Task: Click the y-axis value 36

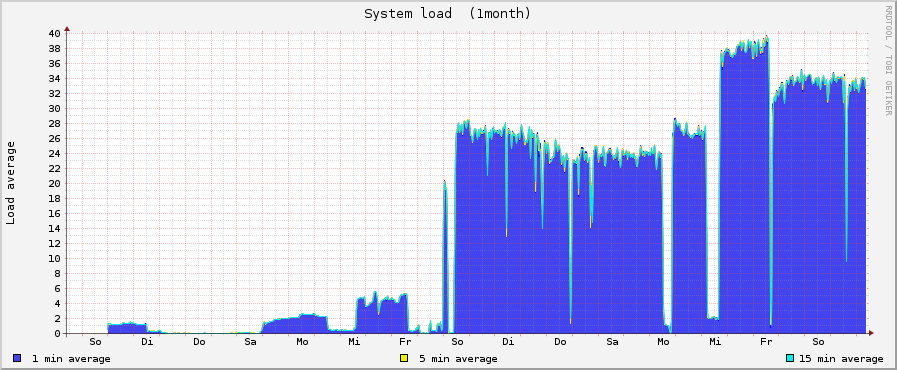Action: pyautogui.click(x=54, y=63)
